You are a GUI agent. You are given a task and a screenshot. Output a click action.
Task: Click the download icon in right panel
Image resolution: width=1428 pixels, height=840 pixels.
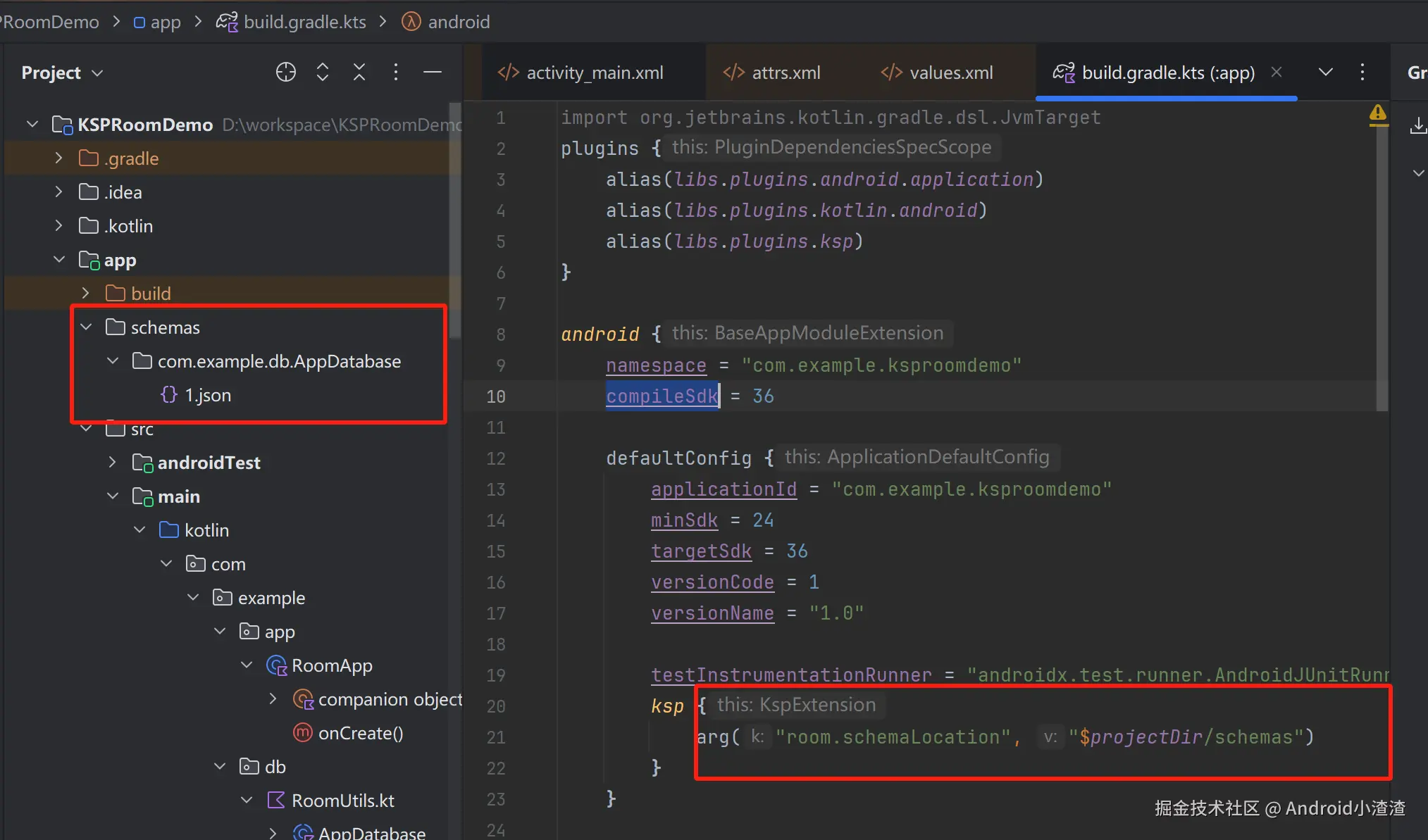click(1417, 126)
